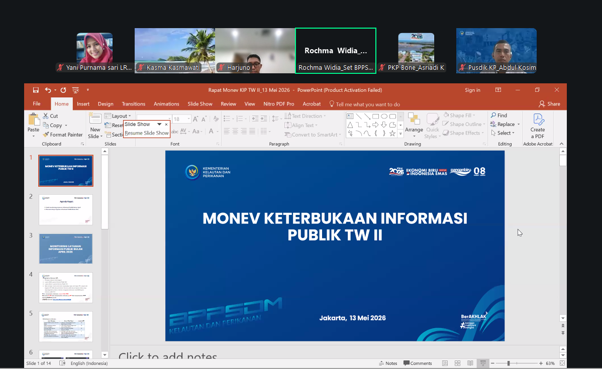Select the Format Painter tool

(x=63, y=135)
